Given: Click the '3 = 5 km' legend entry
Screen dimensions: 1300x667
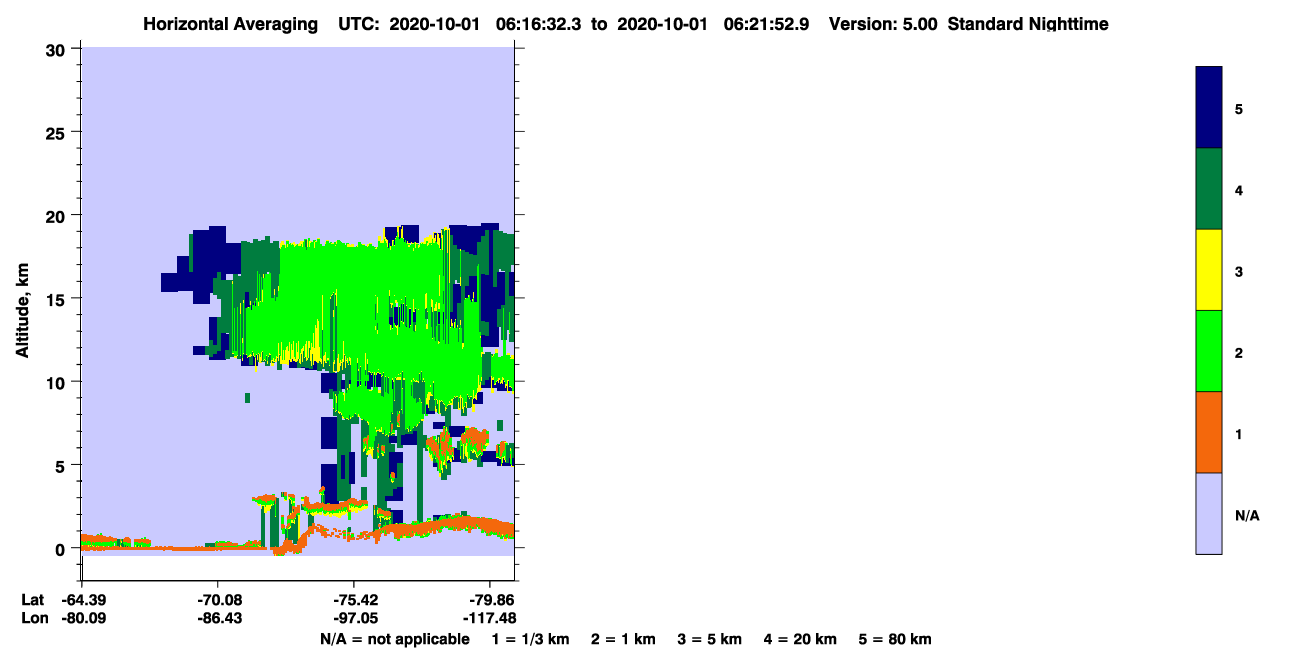Looking at the screenshot, I should tap(710, 639).
